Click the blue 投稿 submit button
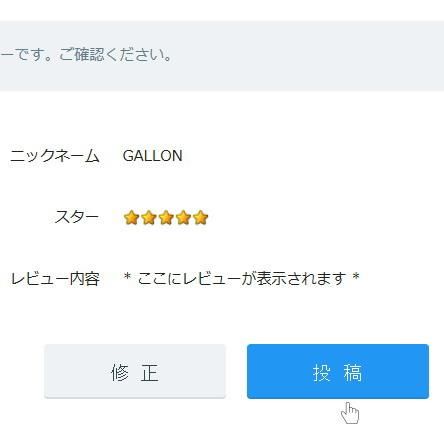The image size is (444, 444). pos(338,371)
